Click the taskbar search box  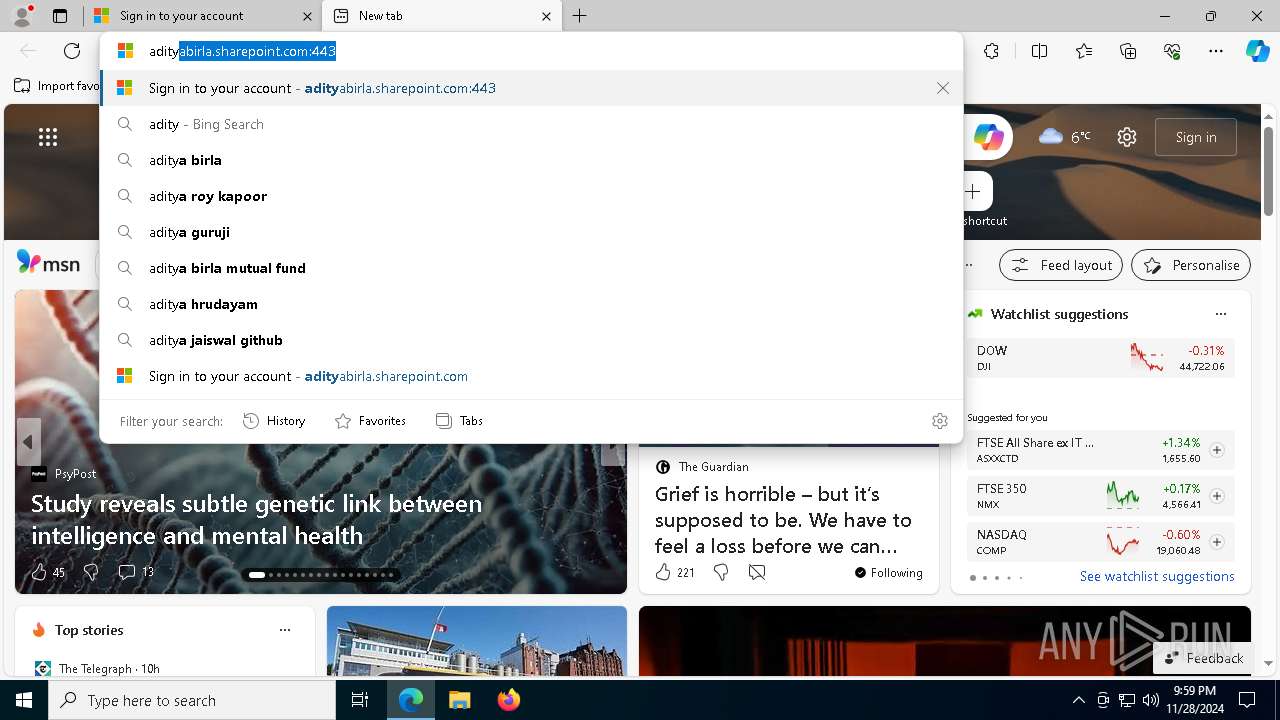pyautogui.click(x=192, y=701)
